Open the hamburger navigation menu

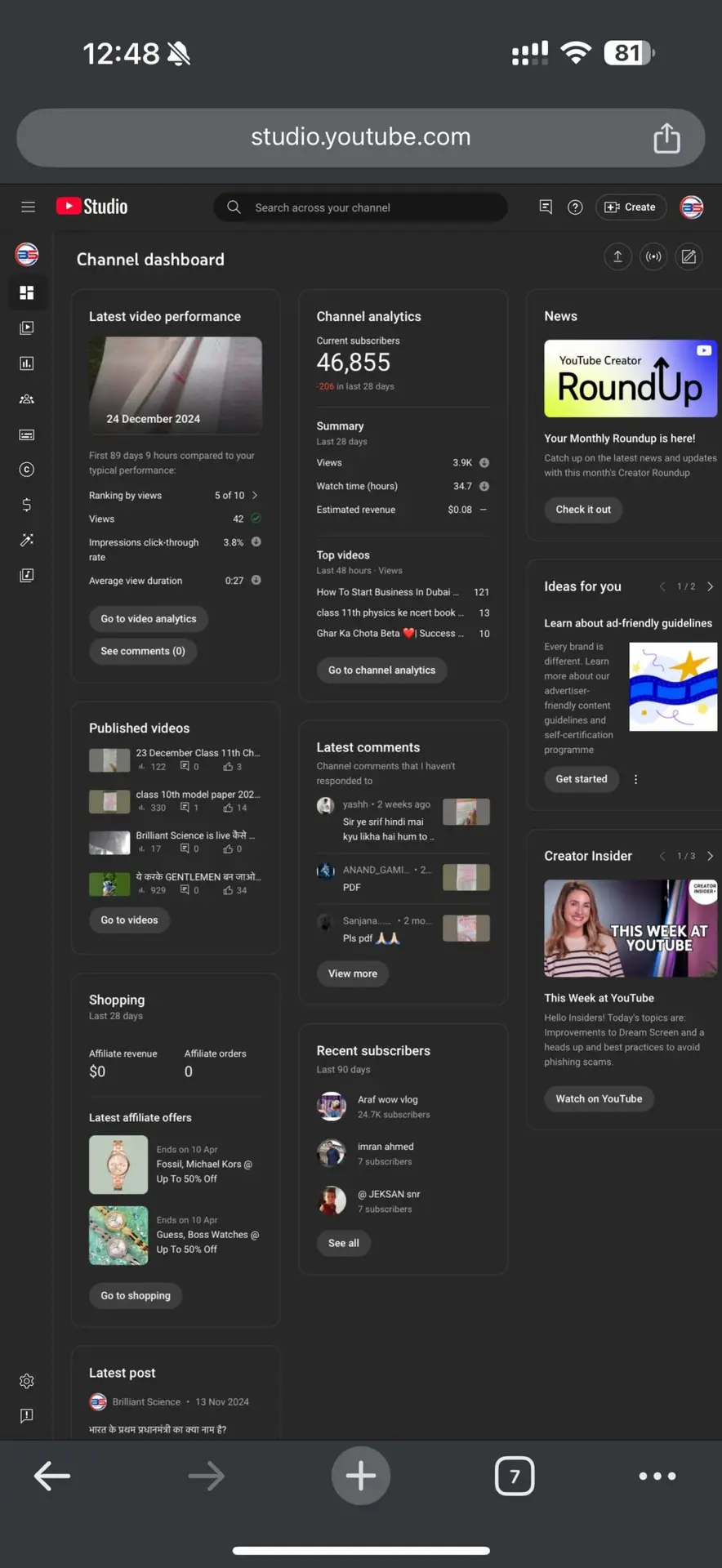point(28,207)
